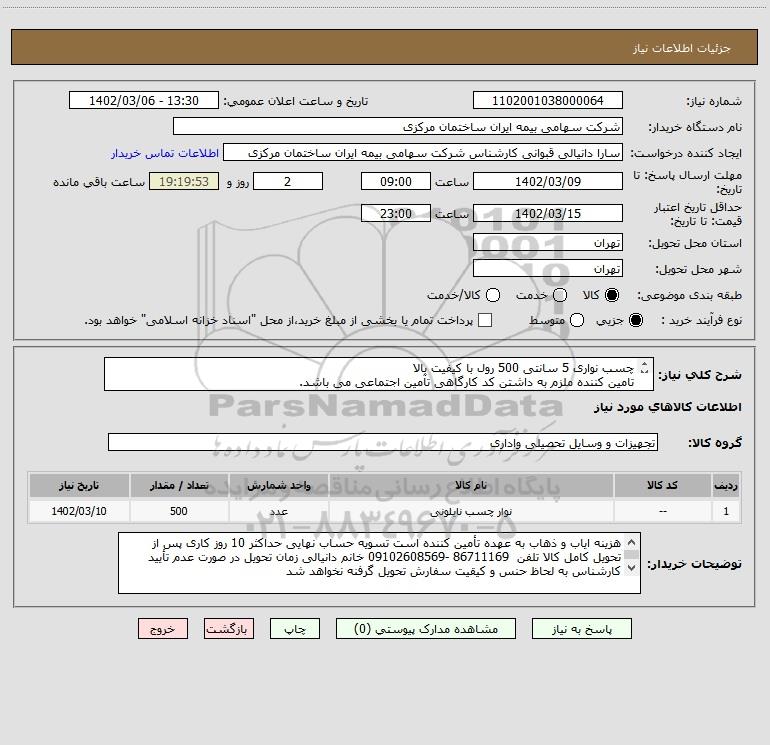Click the بازگشت back button
The width and height of the screenshot is (770, 745).
tap(229, 629)
